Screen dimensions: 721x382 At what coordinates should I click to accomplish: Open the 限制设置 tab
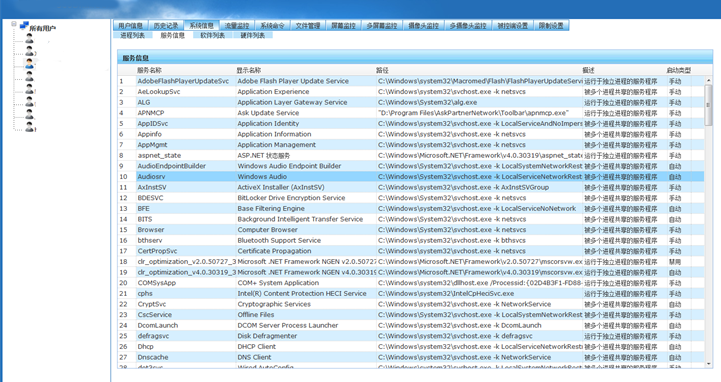(x=551, y=26)
